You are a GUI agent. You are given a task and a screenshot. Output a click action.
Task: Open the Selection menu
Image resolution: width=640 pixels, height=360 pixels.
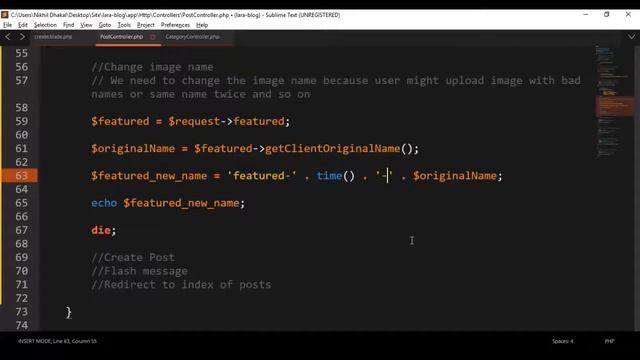click(x=45, y=25)
